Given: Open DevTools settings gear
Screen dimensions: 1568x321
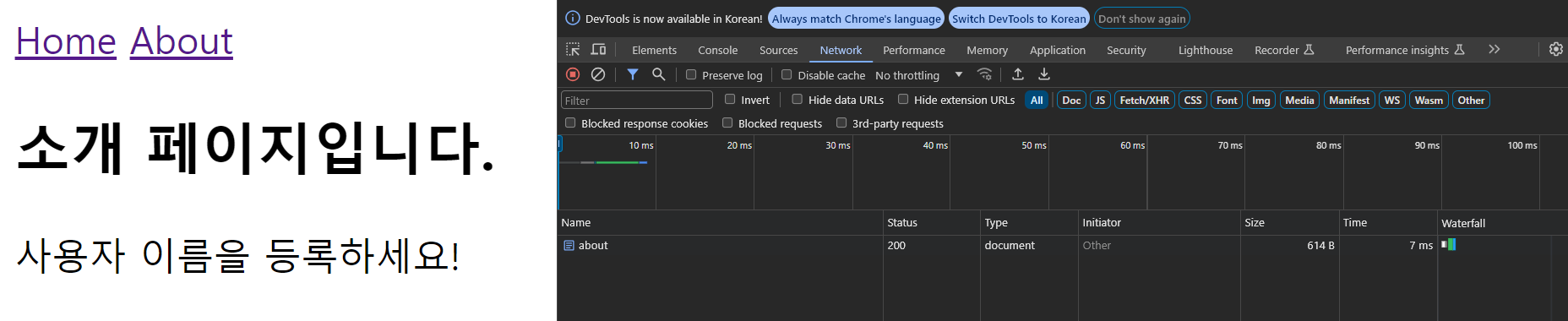Looking at the screenshot, I should point(1556,50).
